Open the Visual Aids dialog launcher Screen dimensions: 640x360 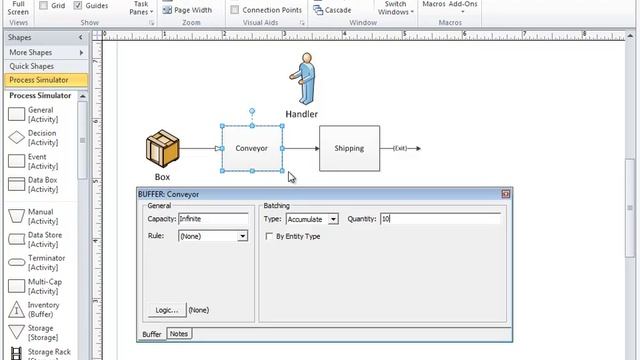[x=302, y=23]
